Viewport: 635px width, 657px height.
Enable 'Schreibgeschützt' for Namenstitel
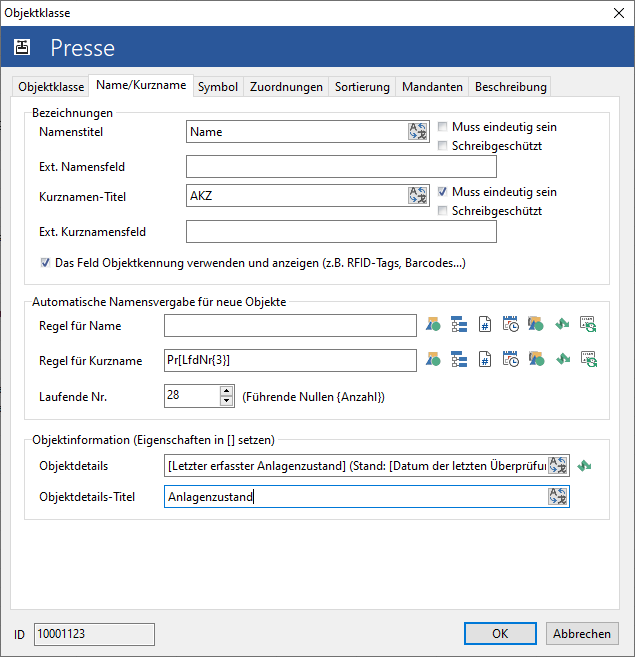click(442, 145)
